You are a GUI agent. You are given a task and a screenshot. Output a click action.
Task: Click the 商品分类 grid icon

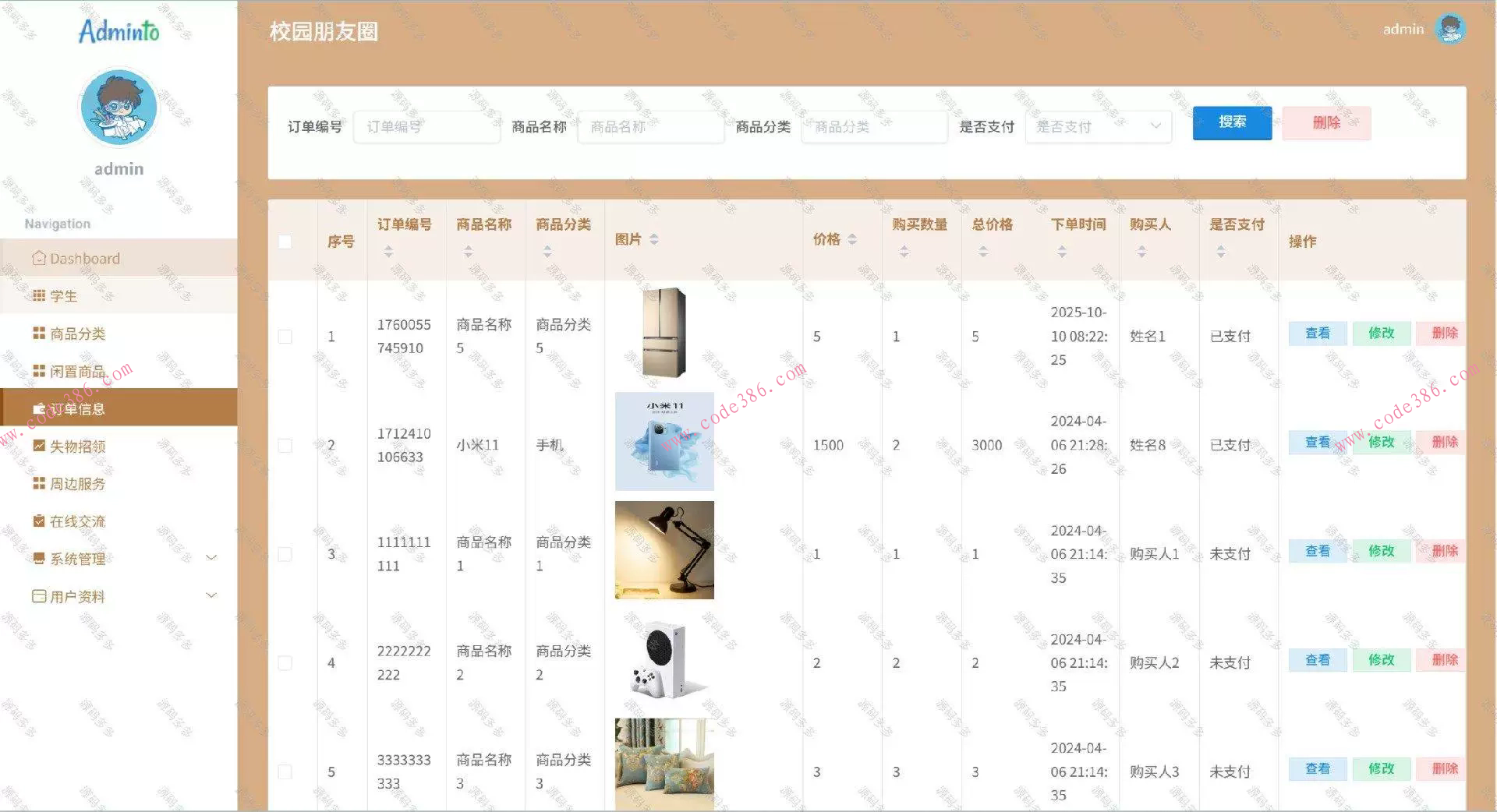[38, 333]
